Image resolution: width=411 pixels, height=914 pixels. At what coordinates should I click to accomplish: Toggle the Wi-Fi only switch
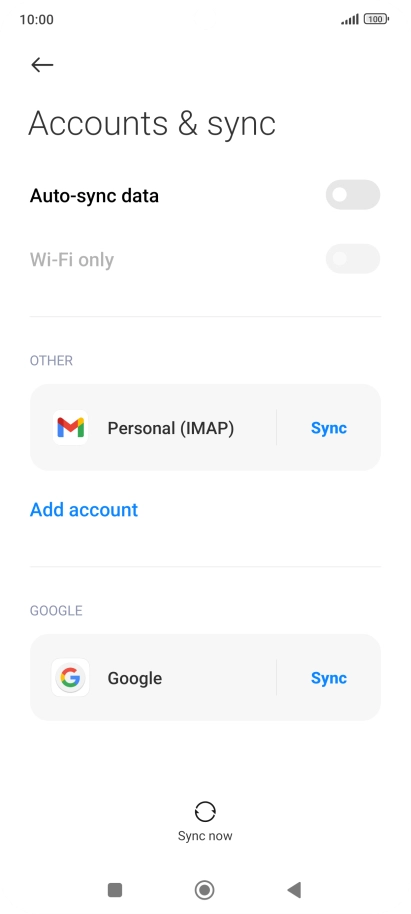click(353, 259)
